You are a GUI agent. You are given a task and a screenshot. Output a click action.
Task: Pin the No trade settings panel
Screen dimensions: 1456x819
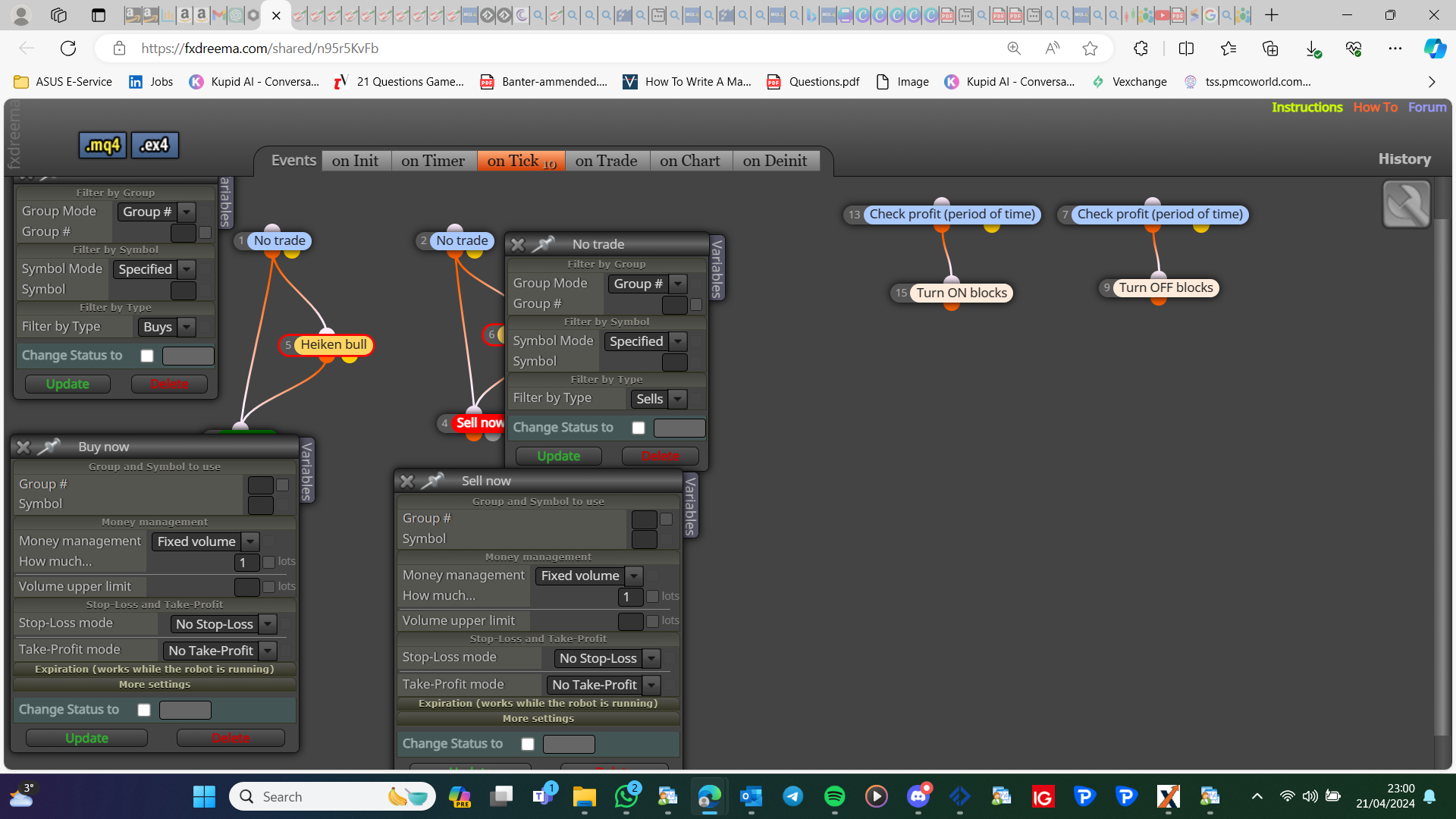[543, 244]
